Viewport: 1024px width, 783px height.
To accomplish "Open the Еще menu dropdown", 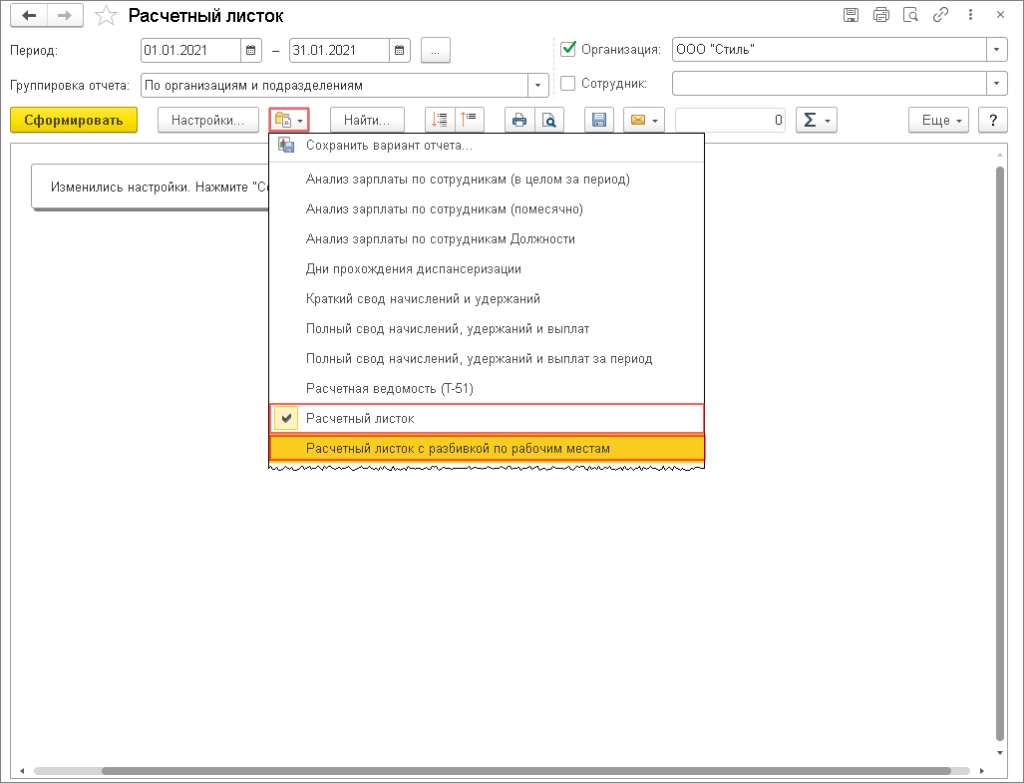I will 939,120.
